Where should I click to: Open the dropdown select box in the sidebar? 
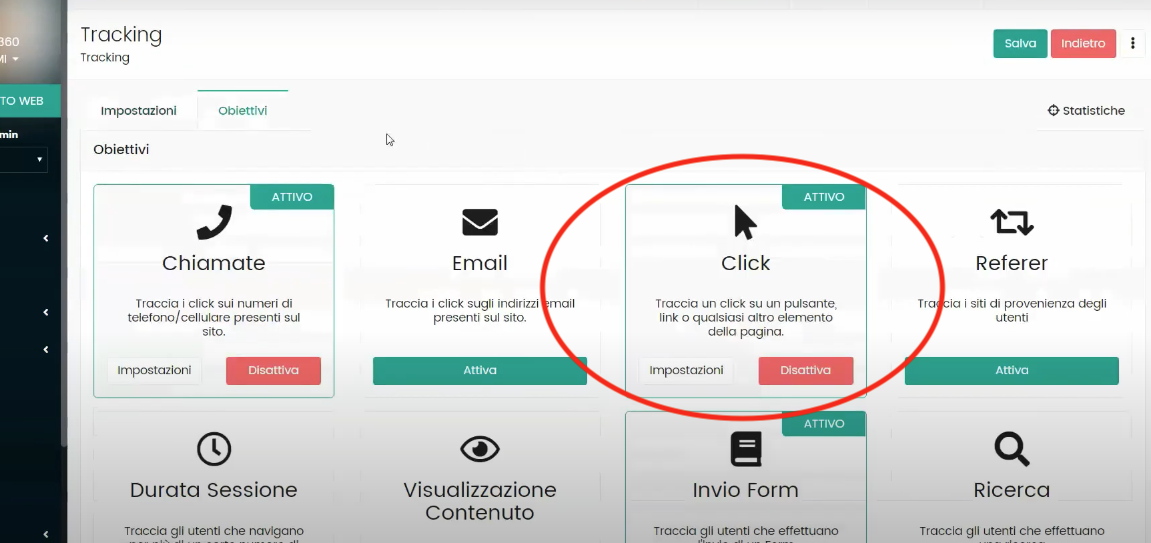(x=23, y=159)
